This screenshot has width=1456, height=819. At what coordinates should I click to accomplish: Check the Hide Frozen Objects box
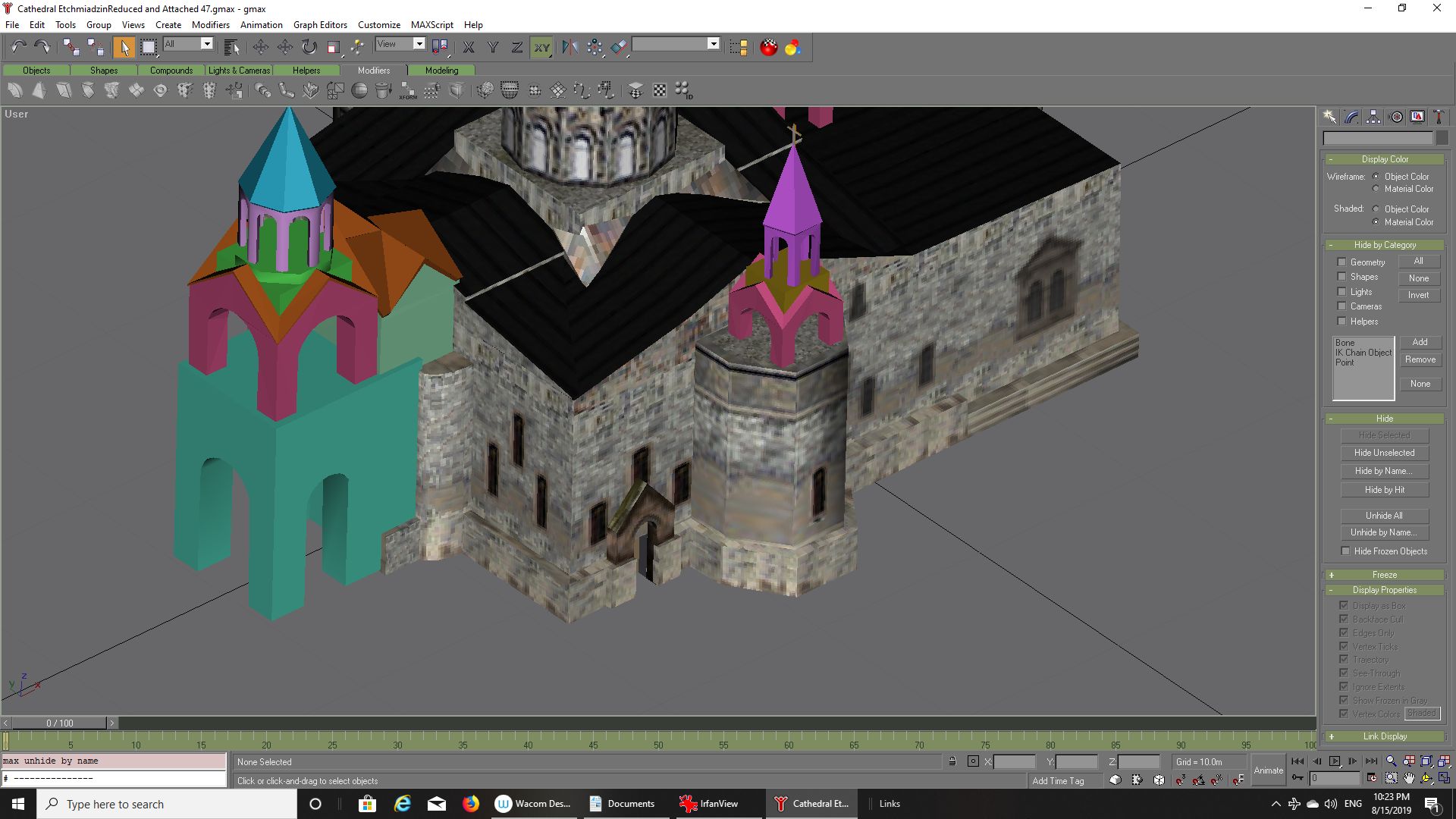1345,551
